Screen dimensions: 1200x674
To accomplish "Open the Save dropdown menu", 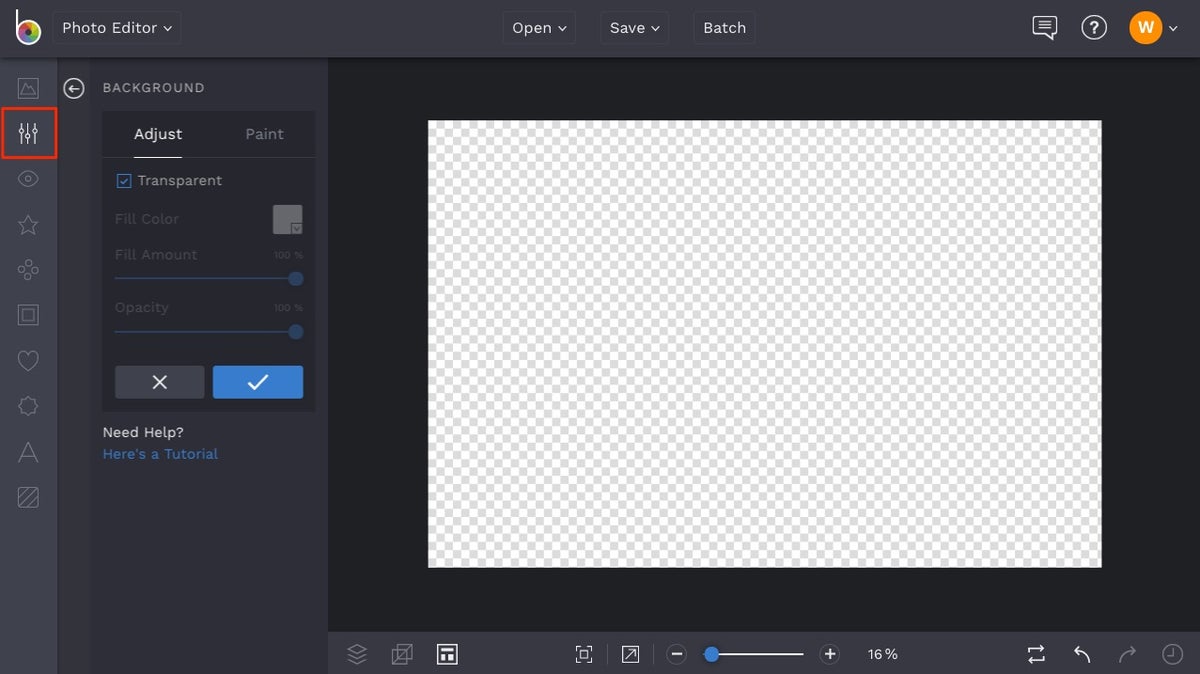I will [634, 27].
